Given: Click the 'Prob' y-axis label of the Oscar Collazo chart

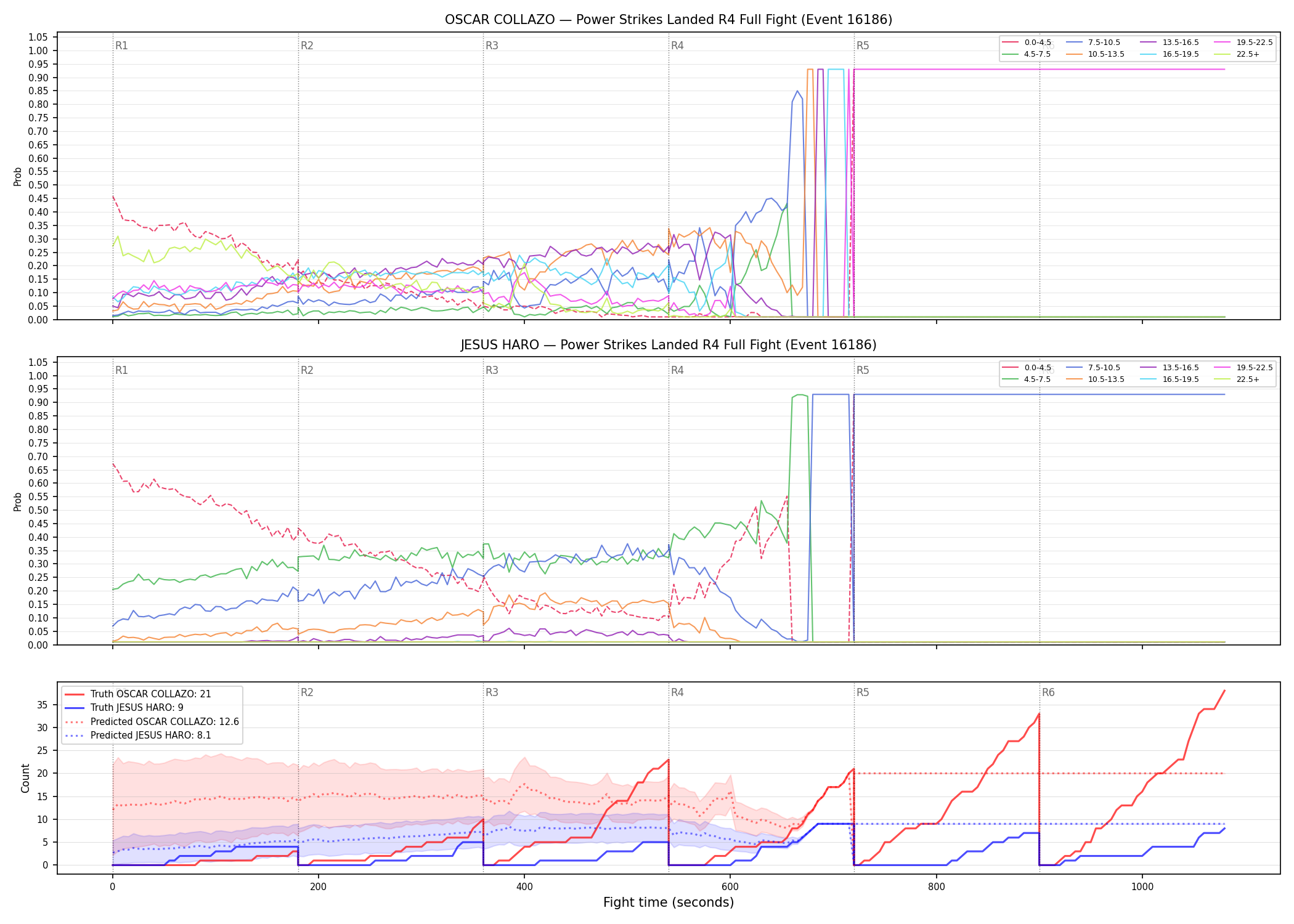Looking at the screenshot, I should (18, 177).
